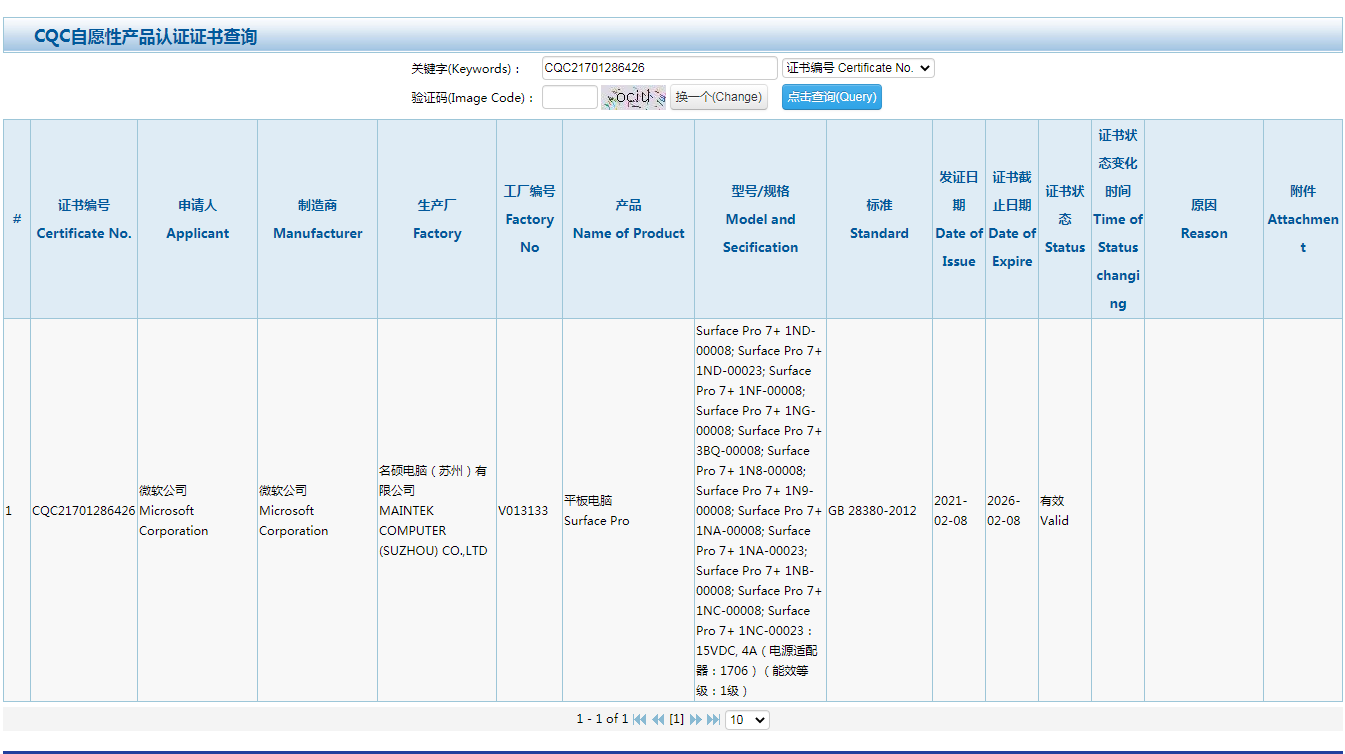Click the Date of Expire column header

pyautogui.click(x=1012, y=219)
